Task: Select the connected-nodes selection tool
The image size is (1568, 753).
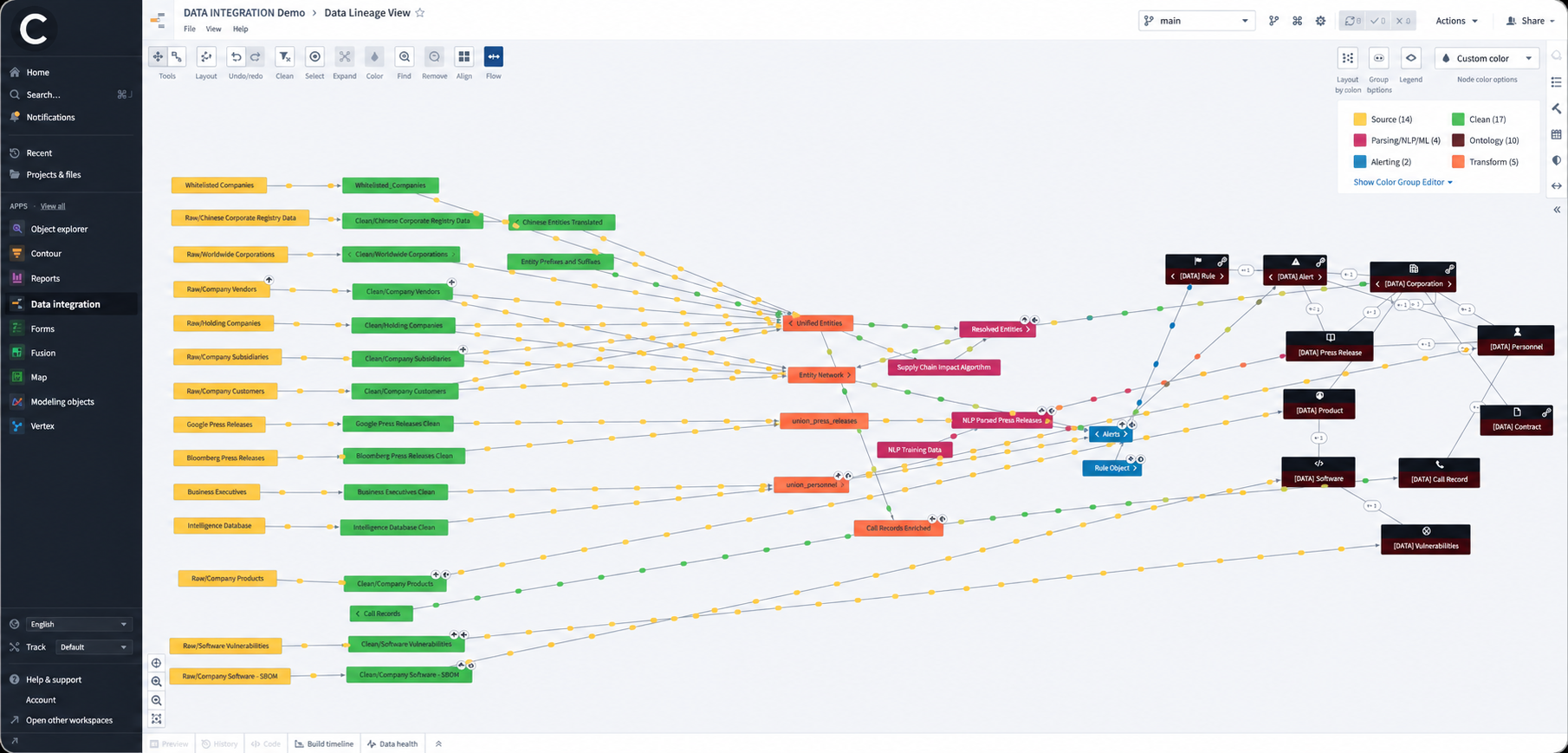Action: [x=177, y=56]
